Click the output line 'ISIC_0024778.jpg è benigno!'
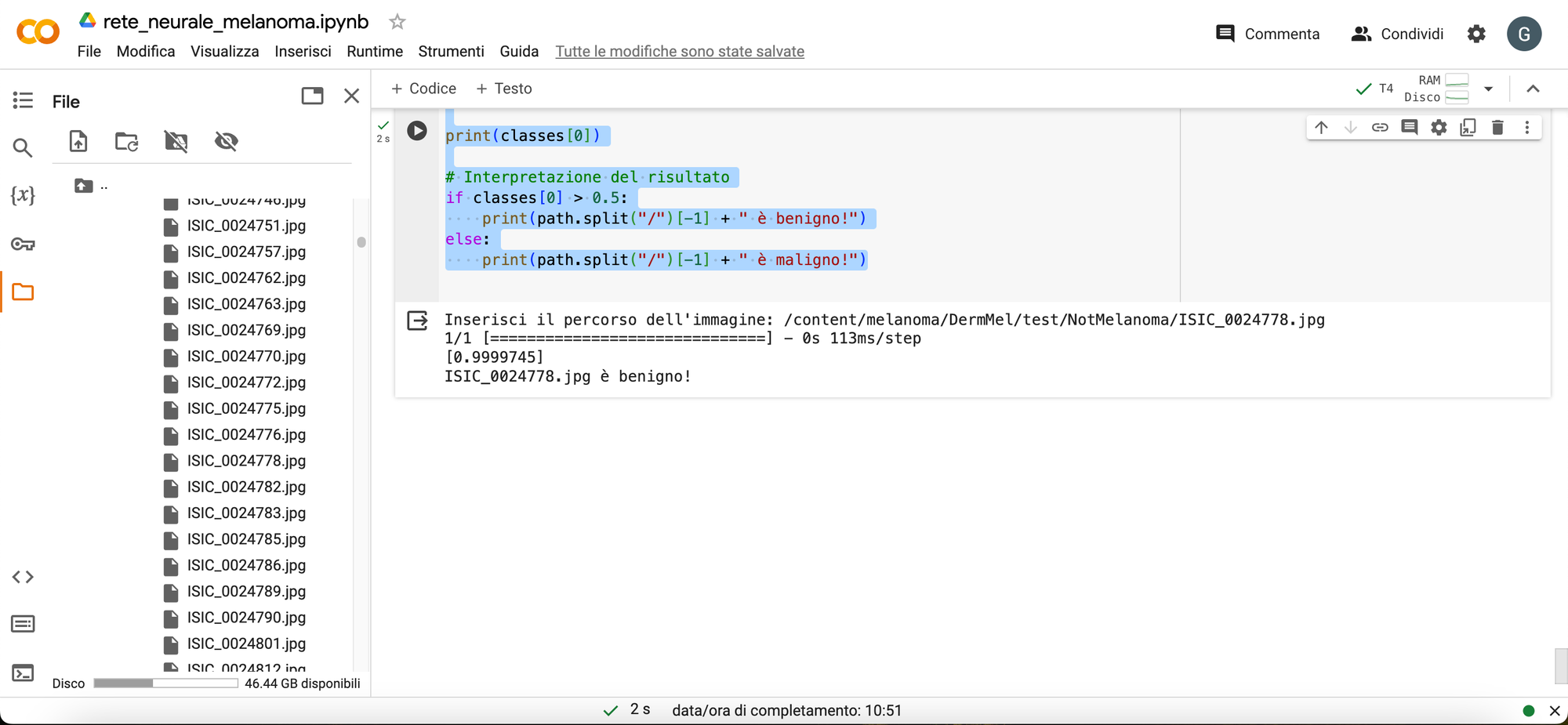This screenshot has width=1568, height=725. [x=568, y=376]
